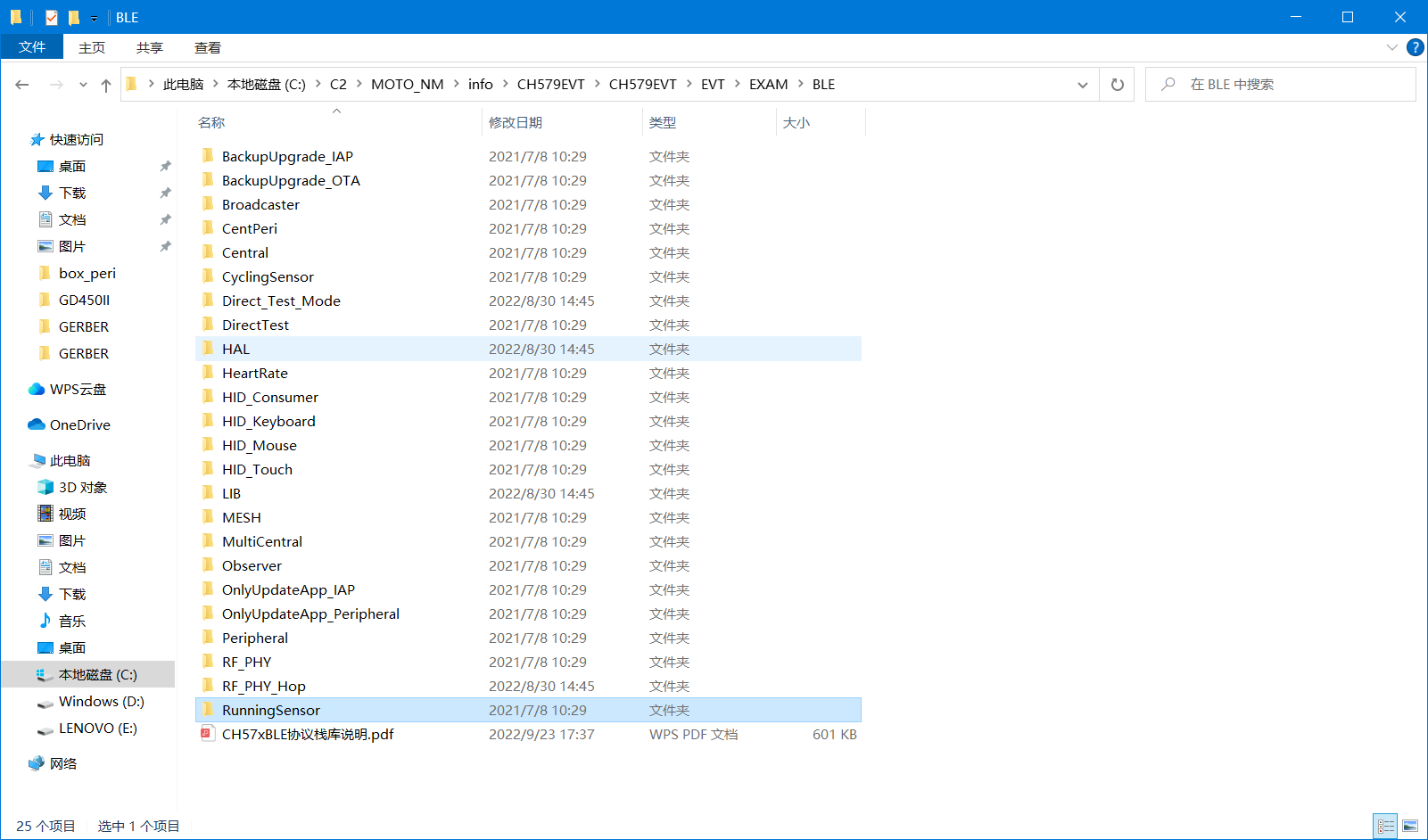This screenshot has width=1428, height=840.
Task: Select 网络 in navigation pane
Action: tap(62, 764)
